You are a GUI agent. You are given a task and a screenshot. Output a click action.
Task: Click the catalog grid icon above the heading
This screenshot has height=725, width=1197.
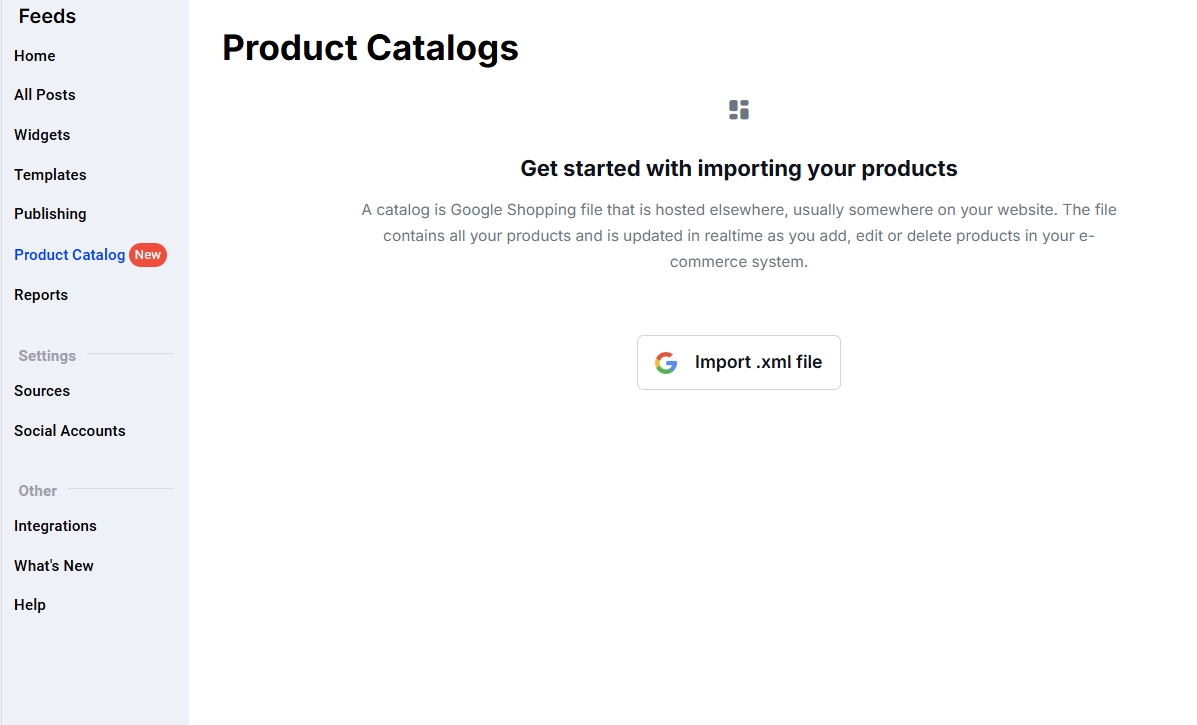pos(739,110)
